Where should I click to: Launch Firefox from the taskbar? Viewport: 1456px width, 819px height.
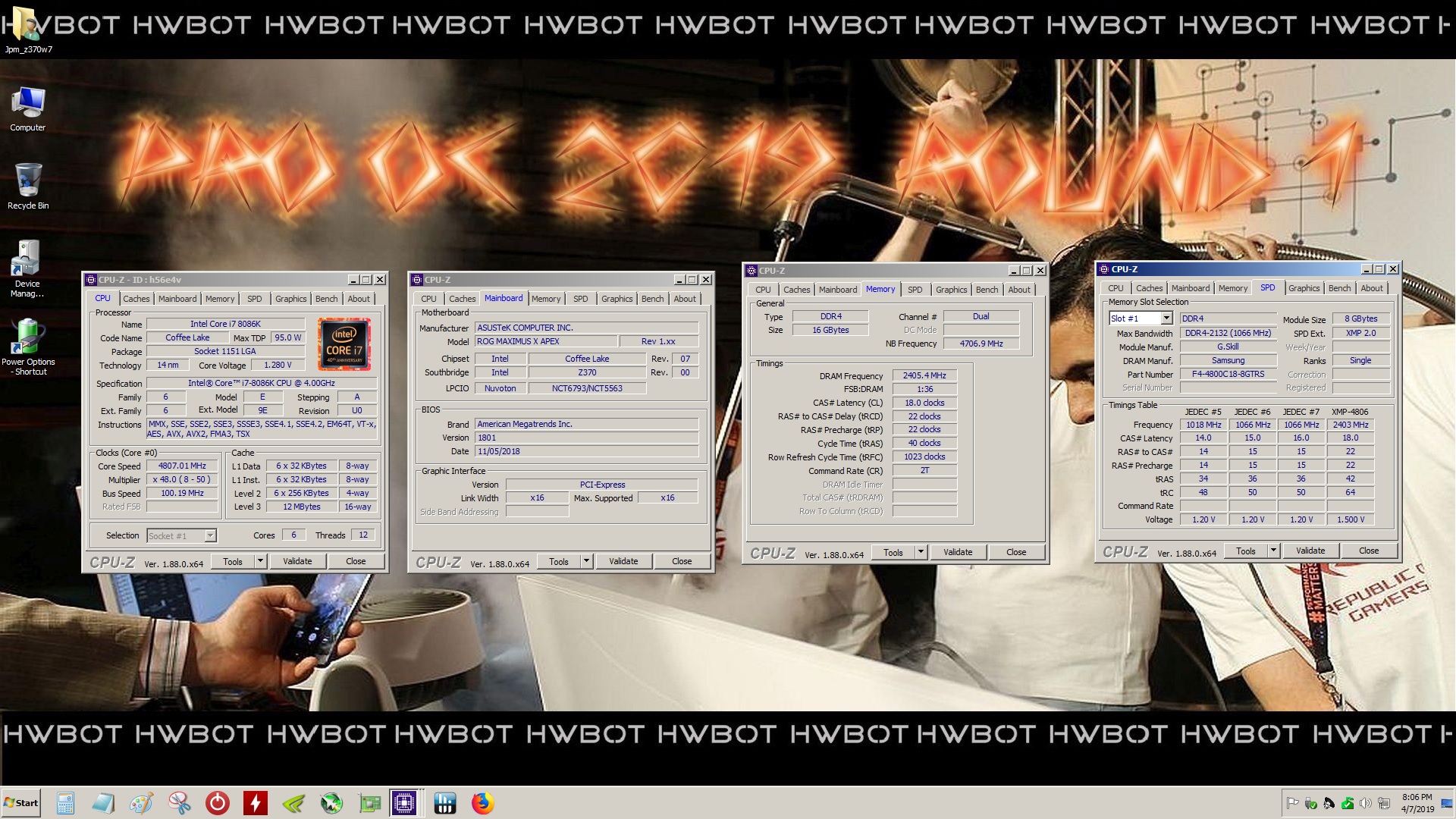(x=482, y=803)
